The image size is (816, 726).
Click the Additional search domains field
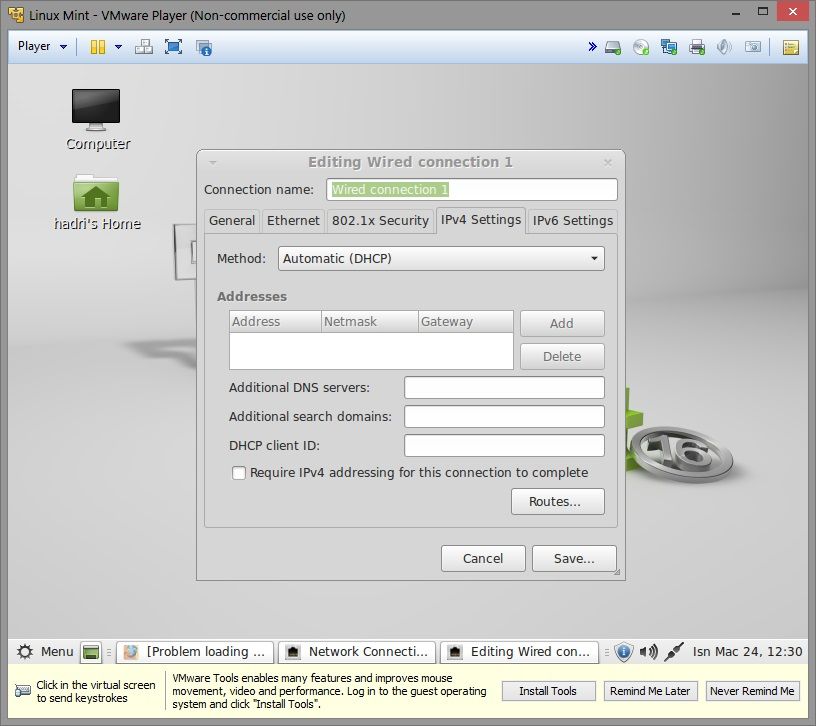[x=504, y=417]
